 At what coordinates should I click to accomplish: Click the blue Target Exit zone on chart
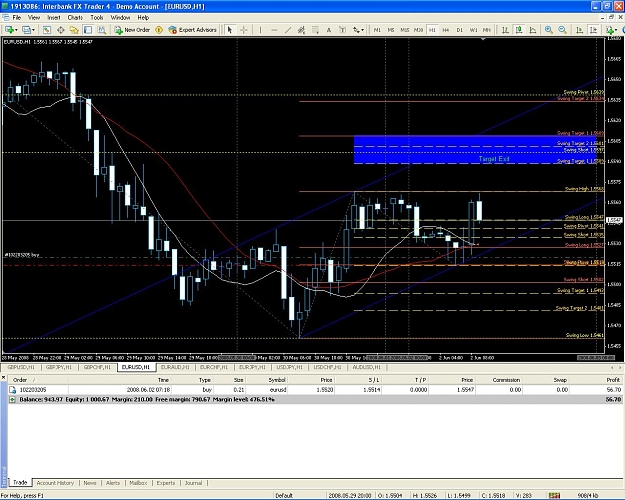pos(475,150)
